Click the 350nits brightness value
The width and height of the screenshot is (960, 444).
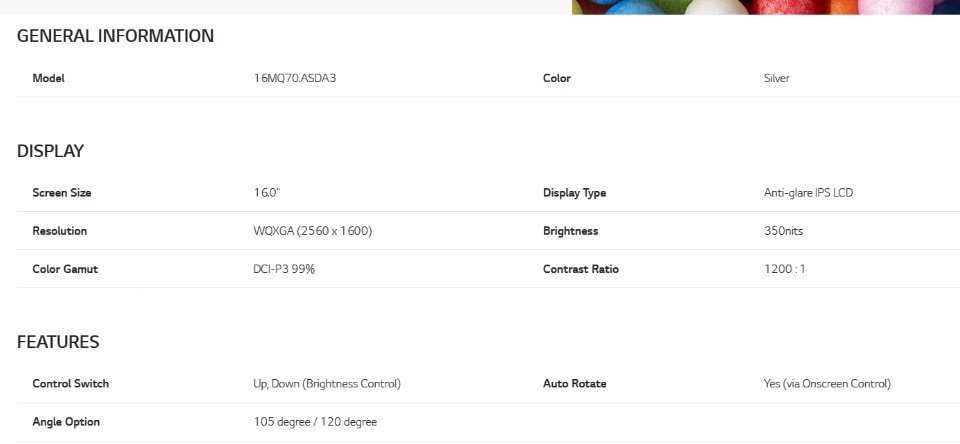(x=783, y=231)
